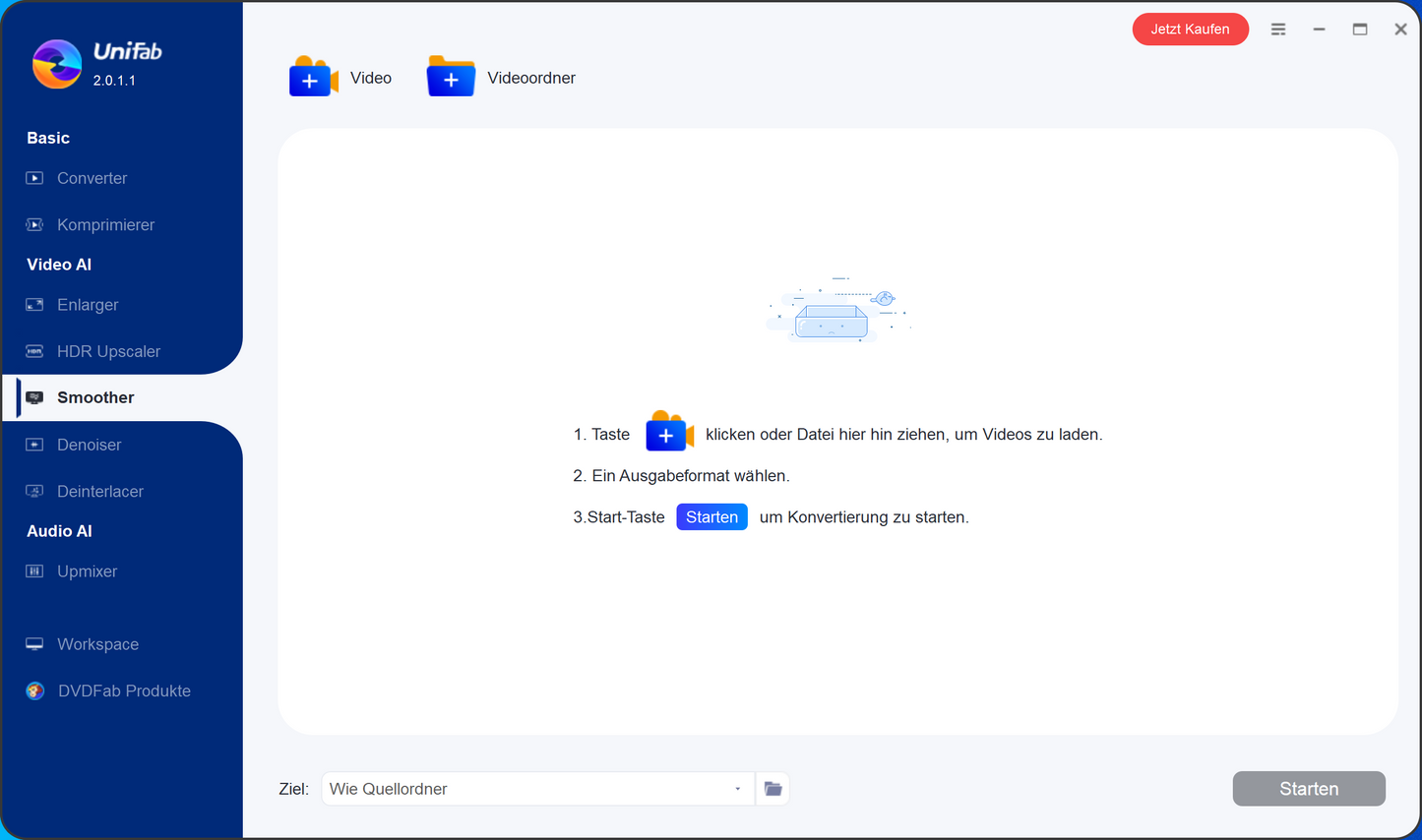Switch to the Workspace section
The height and width of the screenshot is (840, 1422).
[97, 644]
